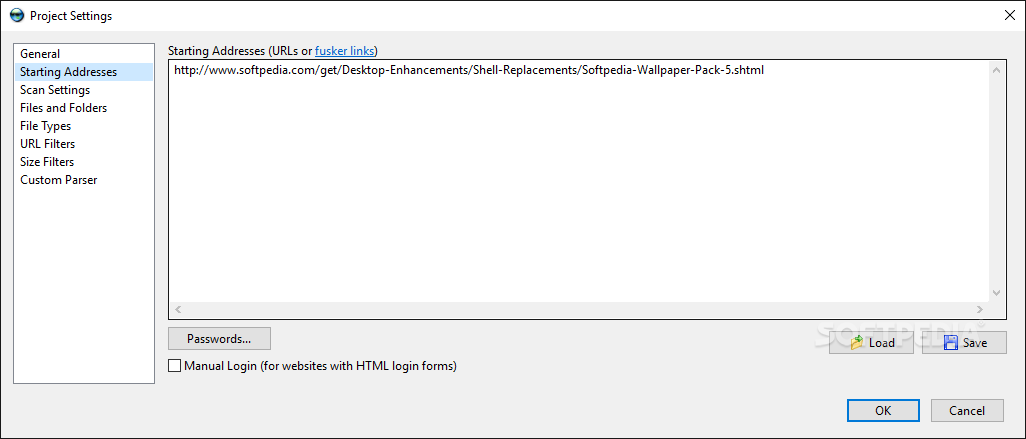This screenshot has height=439, width=1026.
Task: Select Starting Addresses in the sidebar
Action: (68, 72)
